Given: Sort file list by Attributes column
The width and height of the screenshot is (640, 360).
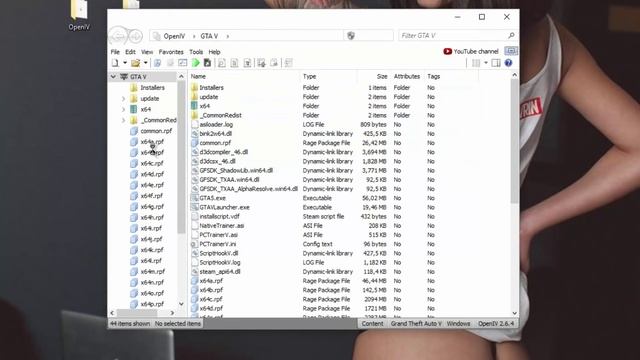Looking at the screenshot, I should 407,76.
